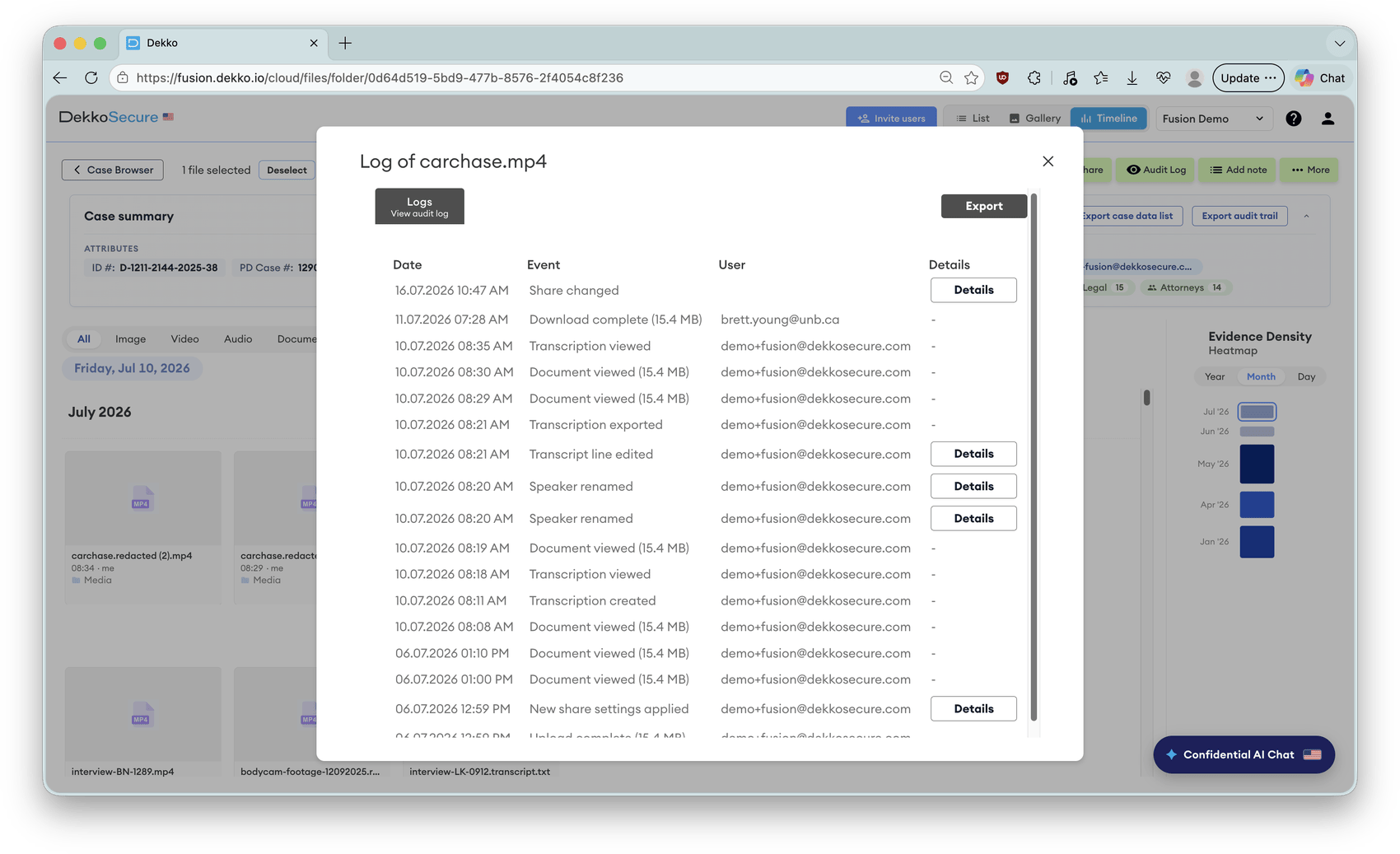Image resolution: width=1400 pixels, height=854 pixels.
Task: Click the Apr '26 heatmap bar
Action: 1257,505
